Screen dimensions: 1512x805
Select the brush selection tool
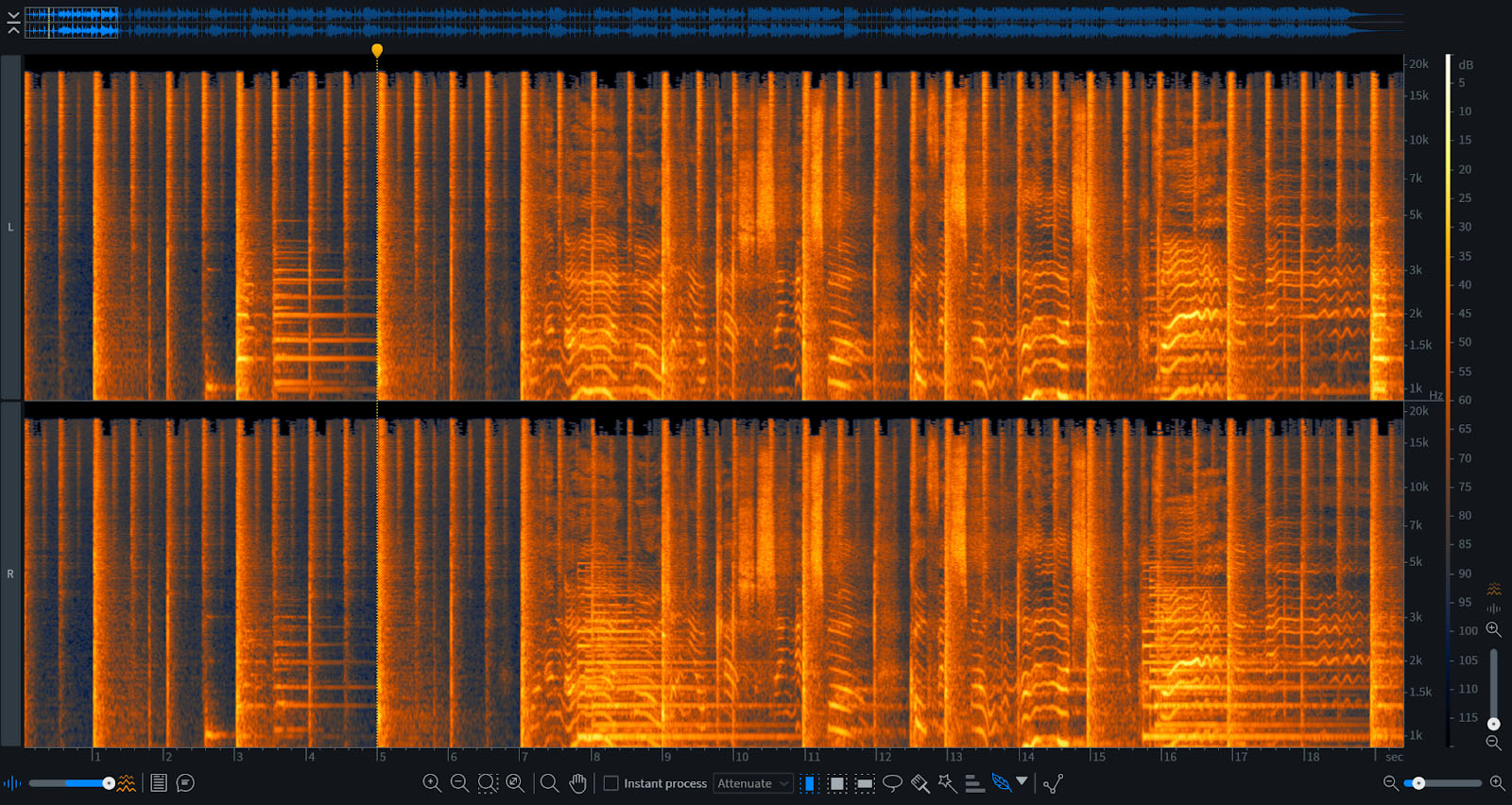(x=919, y=783)
